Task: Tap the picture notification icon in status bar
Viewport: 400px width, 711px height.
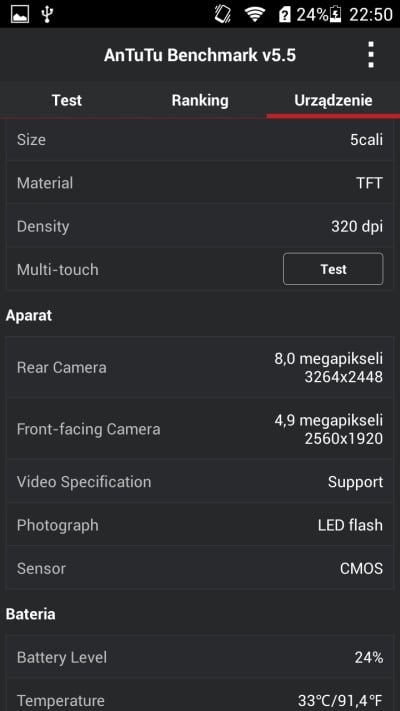Action: point(20,15)
